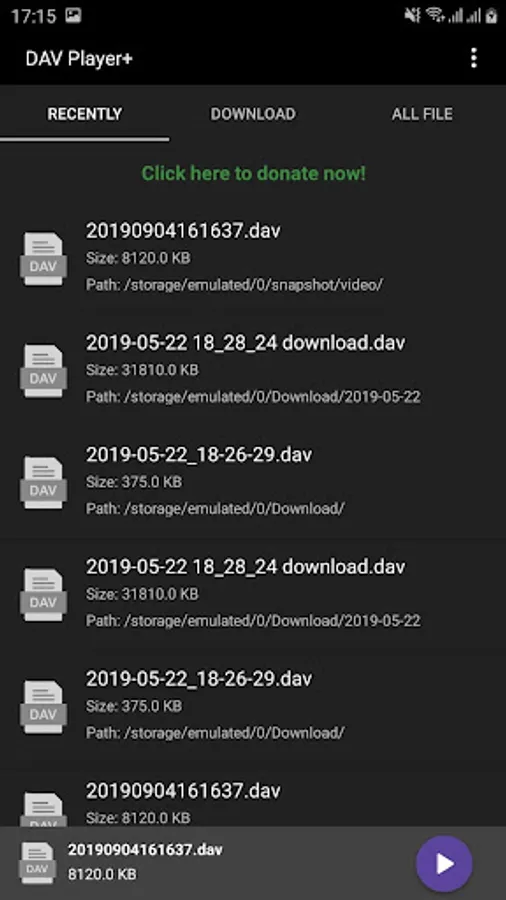
Task: Tap the battery icon in status bar
Action: click(x=491, y=15)
